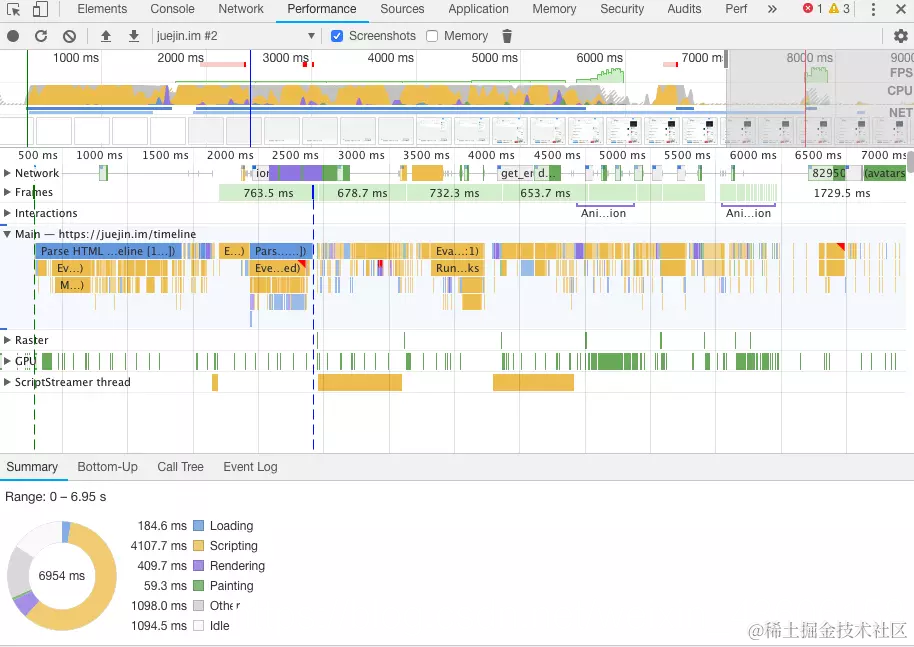The width and height of the screenshot is (914, 647).
Task: Open the Sources tab
Action: pyautogui.click(x=402, y=9)
